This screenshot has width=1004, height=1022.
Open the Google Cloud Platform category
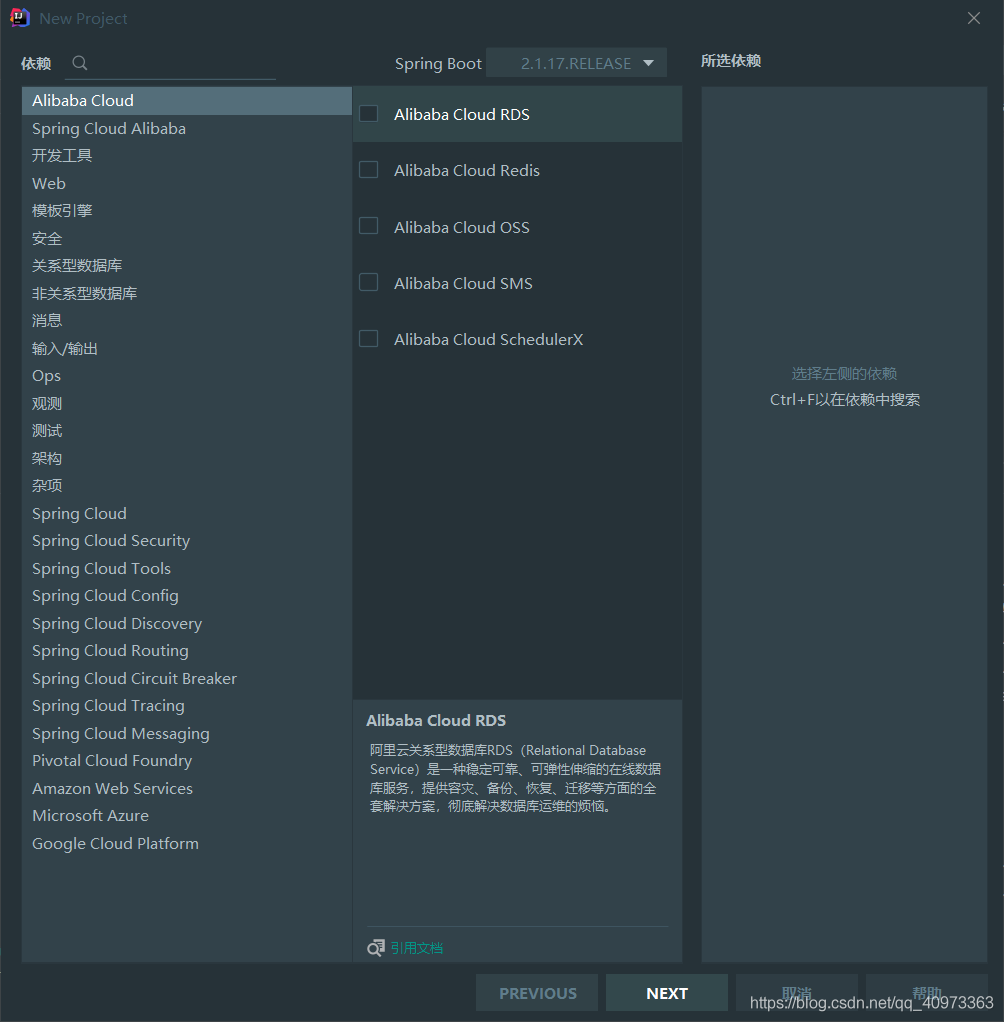(x=115, y=843)
